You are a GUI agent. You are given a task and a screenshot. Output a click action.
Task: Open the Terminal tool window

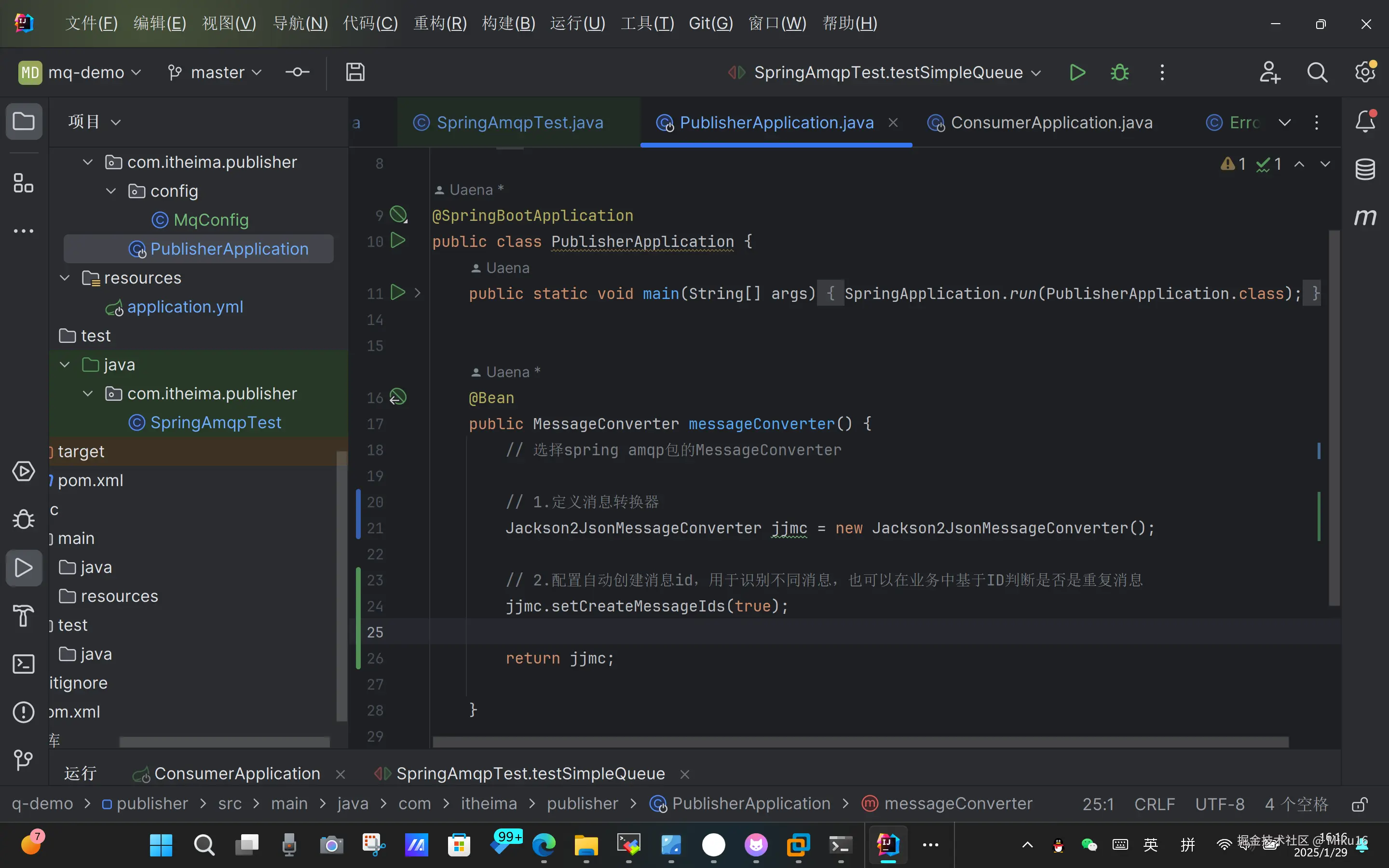tap(24, 664)
